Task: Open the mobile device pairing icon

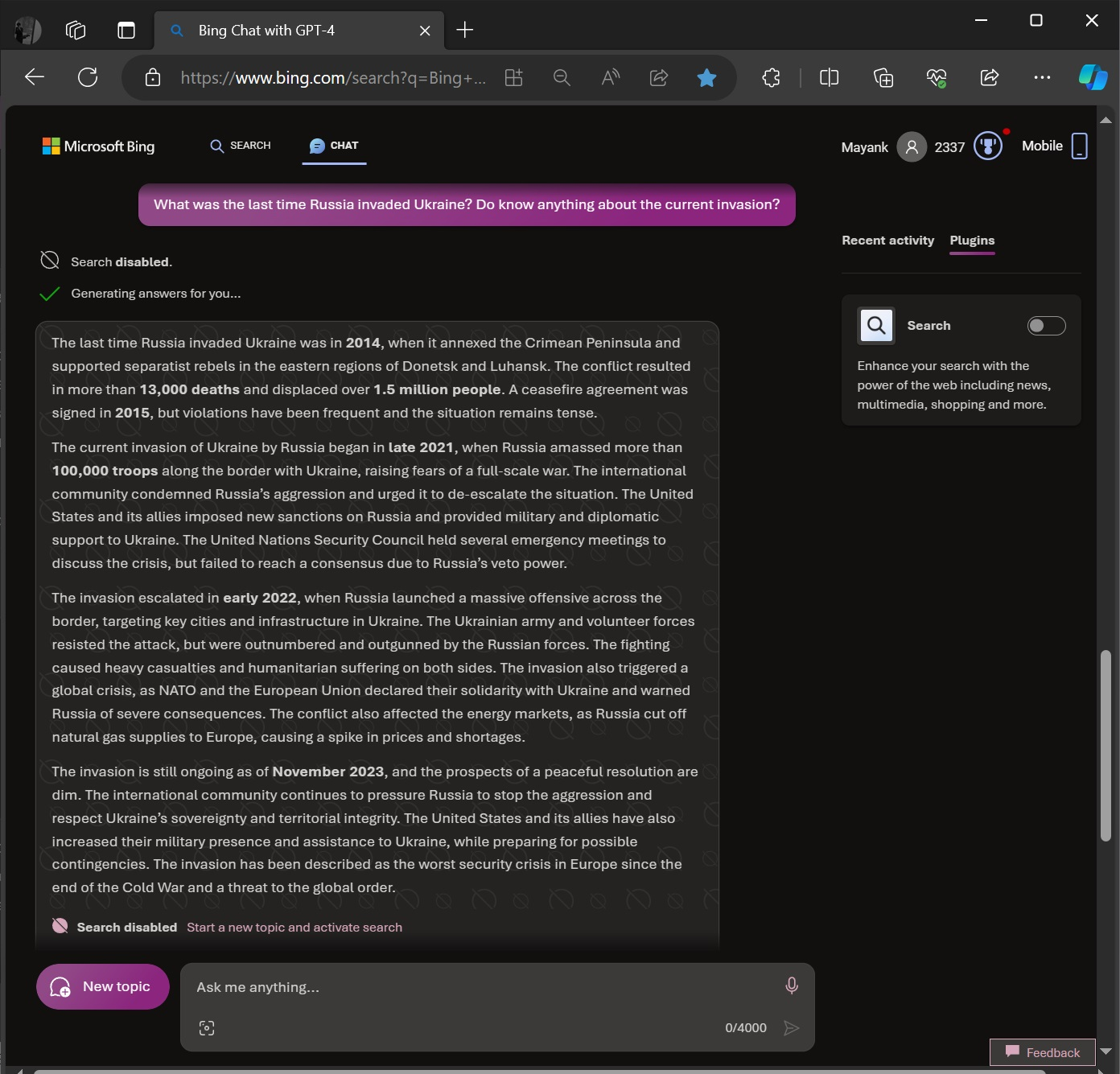Action: [1080, 146]
